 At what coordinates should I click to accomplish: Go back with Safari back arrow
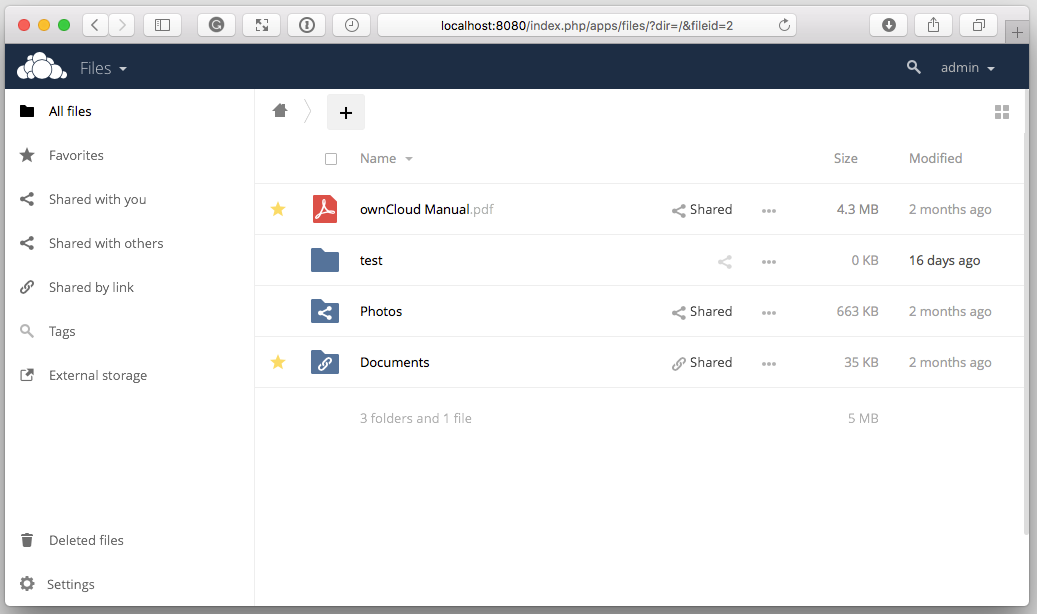point(95,25)
